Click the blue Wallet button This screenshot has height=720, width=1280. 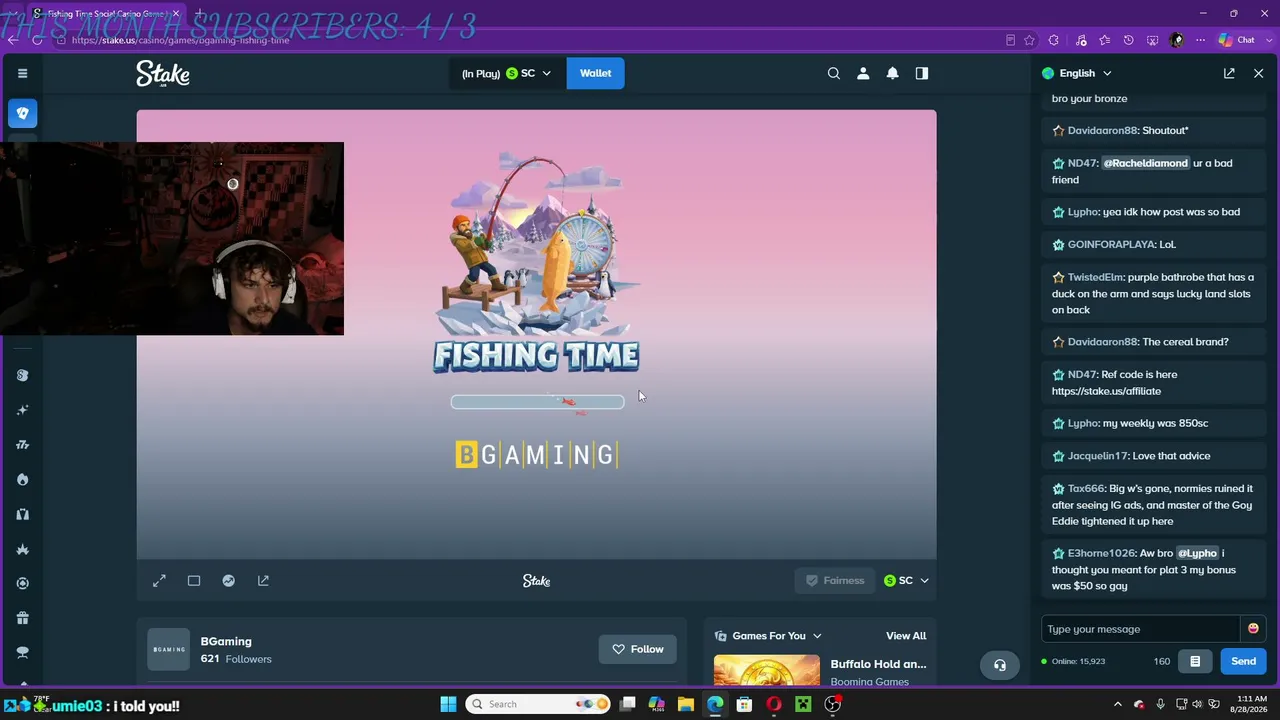point(595,73)
